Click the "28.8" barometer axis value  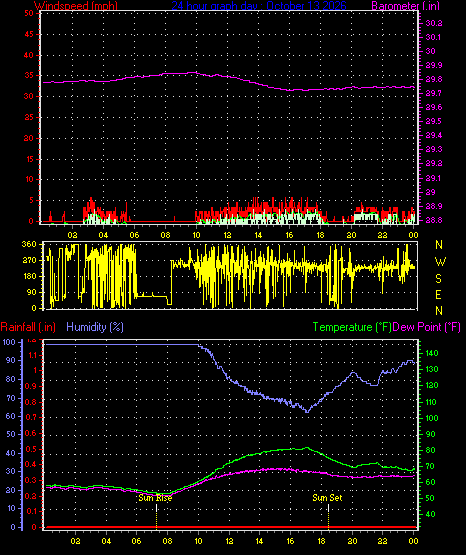434,220
